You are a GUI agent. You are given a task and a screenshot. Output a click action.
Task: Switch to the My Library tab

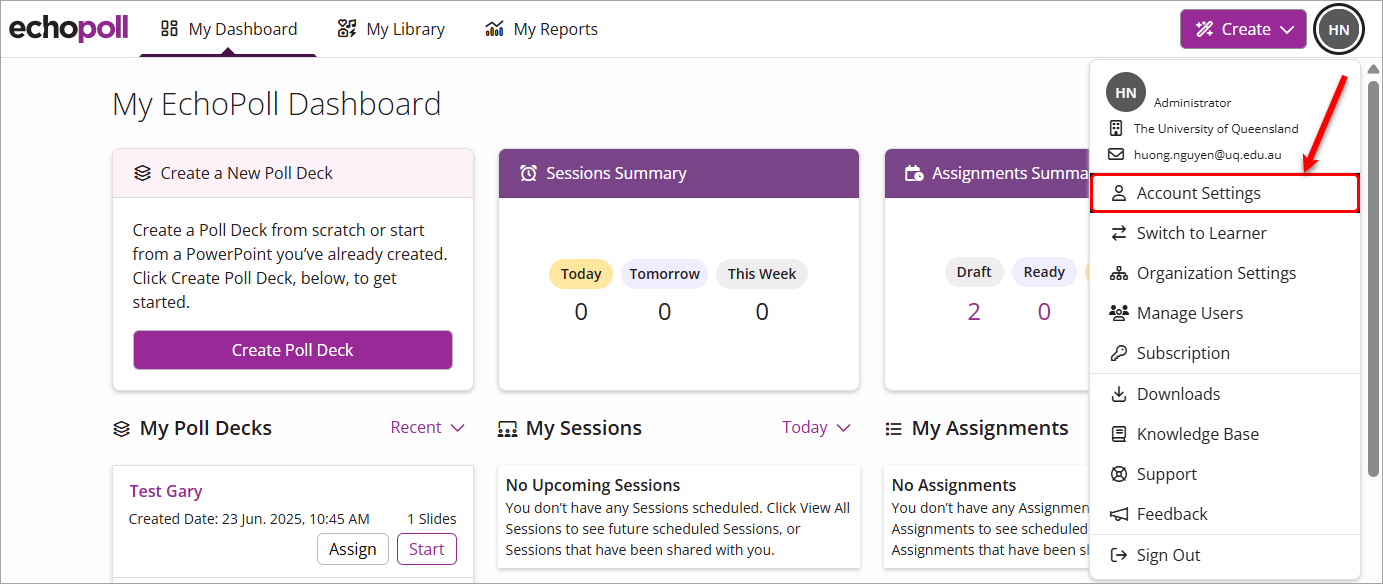[x=391, y=29]
